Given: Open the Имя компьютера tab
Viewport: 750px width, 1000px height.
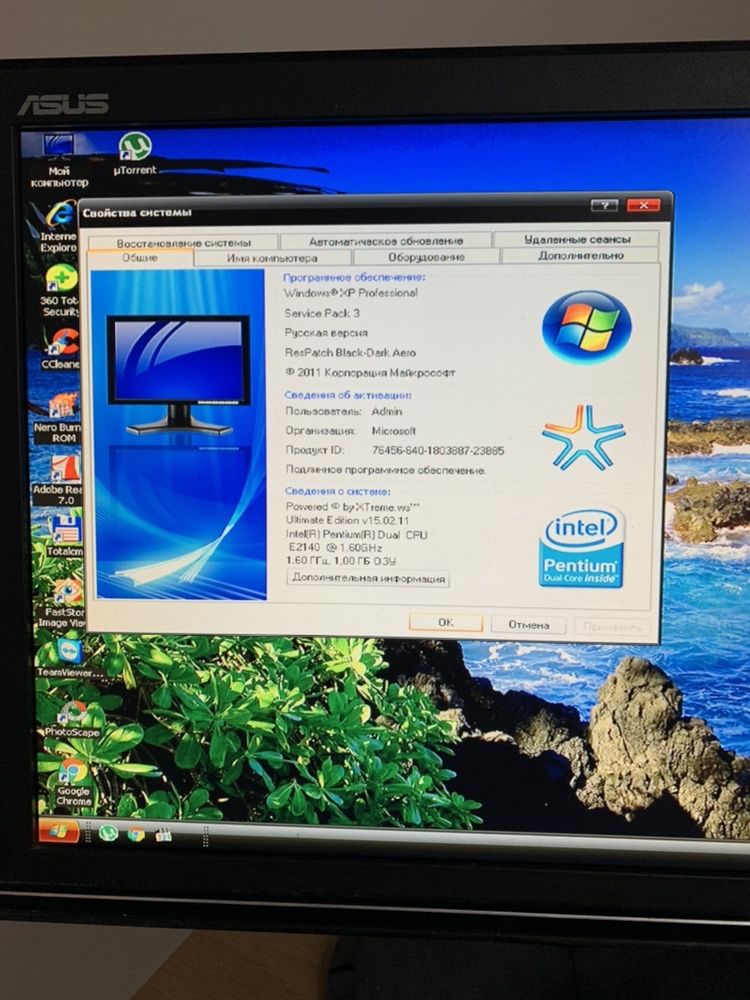Looking at the screenshot, I should point(272,258).
